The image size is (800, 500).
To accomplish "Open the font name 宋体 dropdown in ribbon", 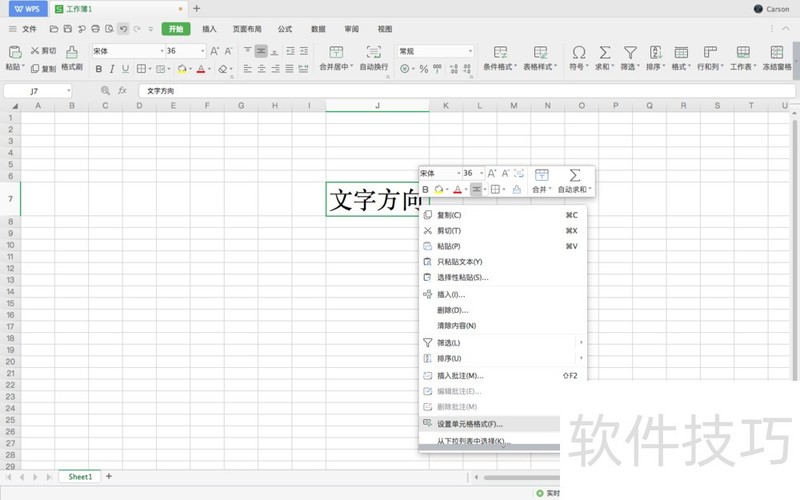I will click(162, 50).
